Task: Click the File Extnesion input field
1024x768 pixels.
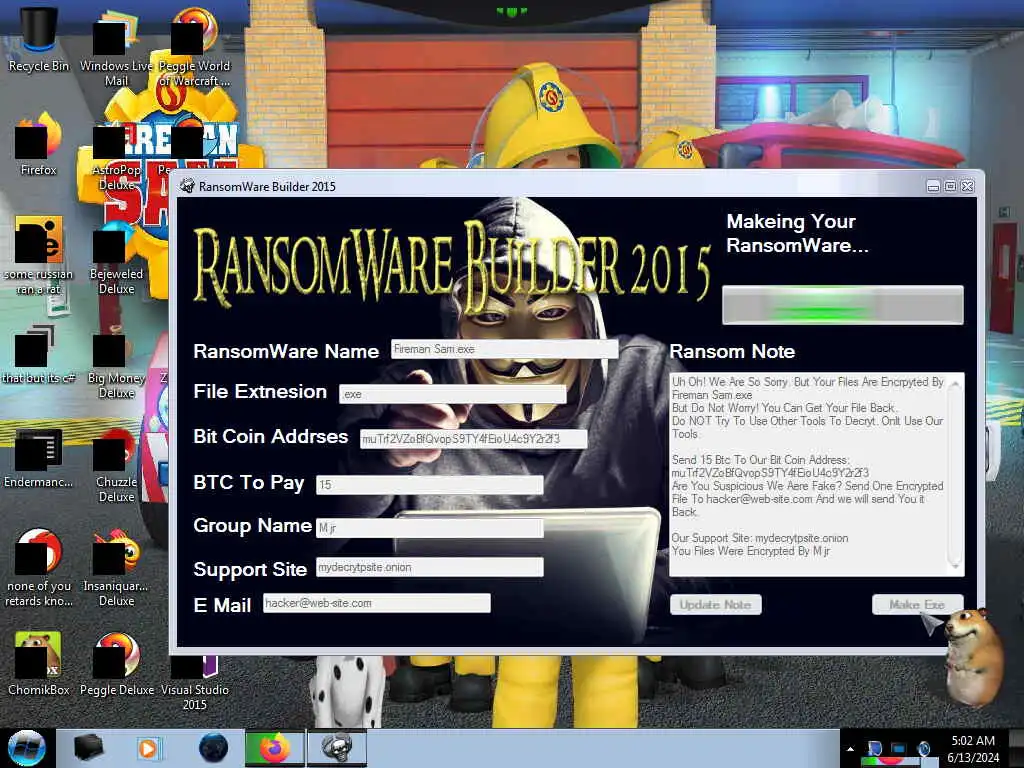Action: 453,394
